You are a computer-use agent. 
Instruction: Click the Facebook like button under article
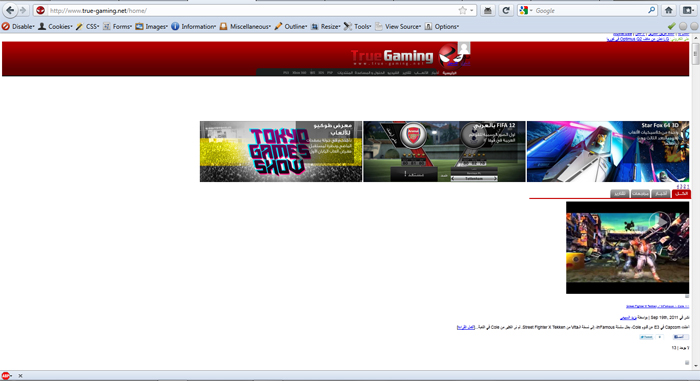pos(681,337)
